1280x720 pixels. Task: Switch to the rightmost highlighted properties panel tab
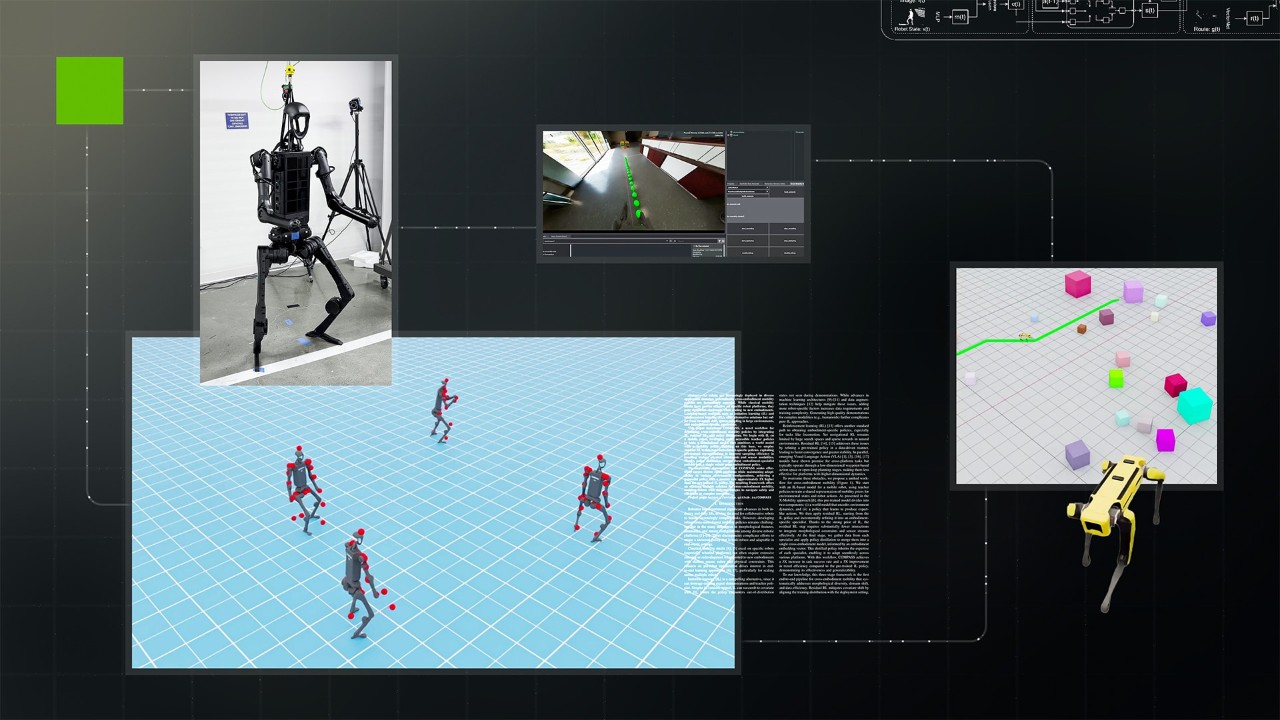[797, 183]
